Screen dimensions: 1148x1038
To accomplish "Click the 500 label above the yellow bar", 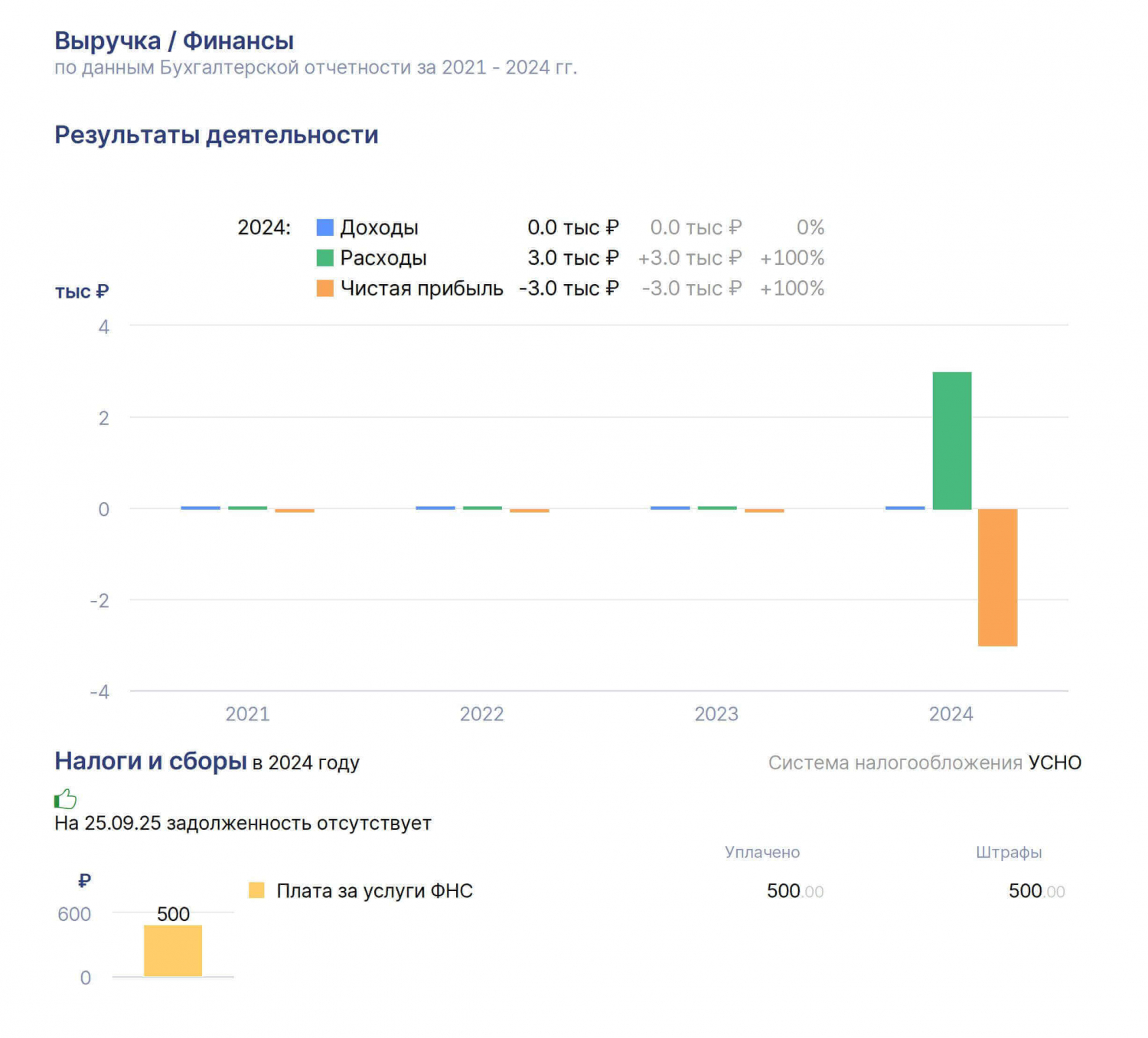I will tap(173, 914).
